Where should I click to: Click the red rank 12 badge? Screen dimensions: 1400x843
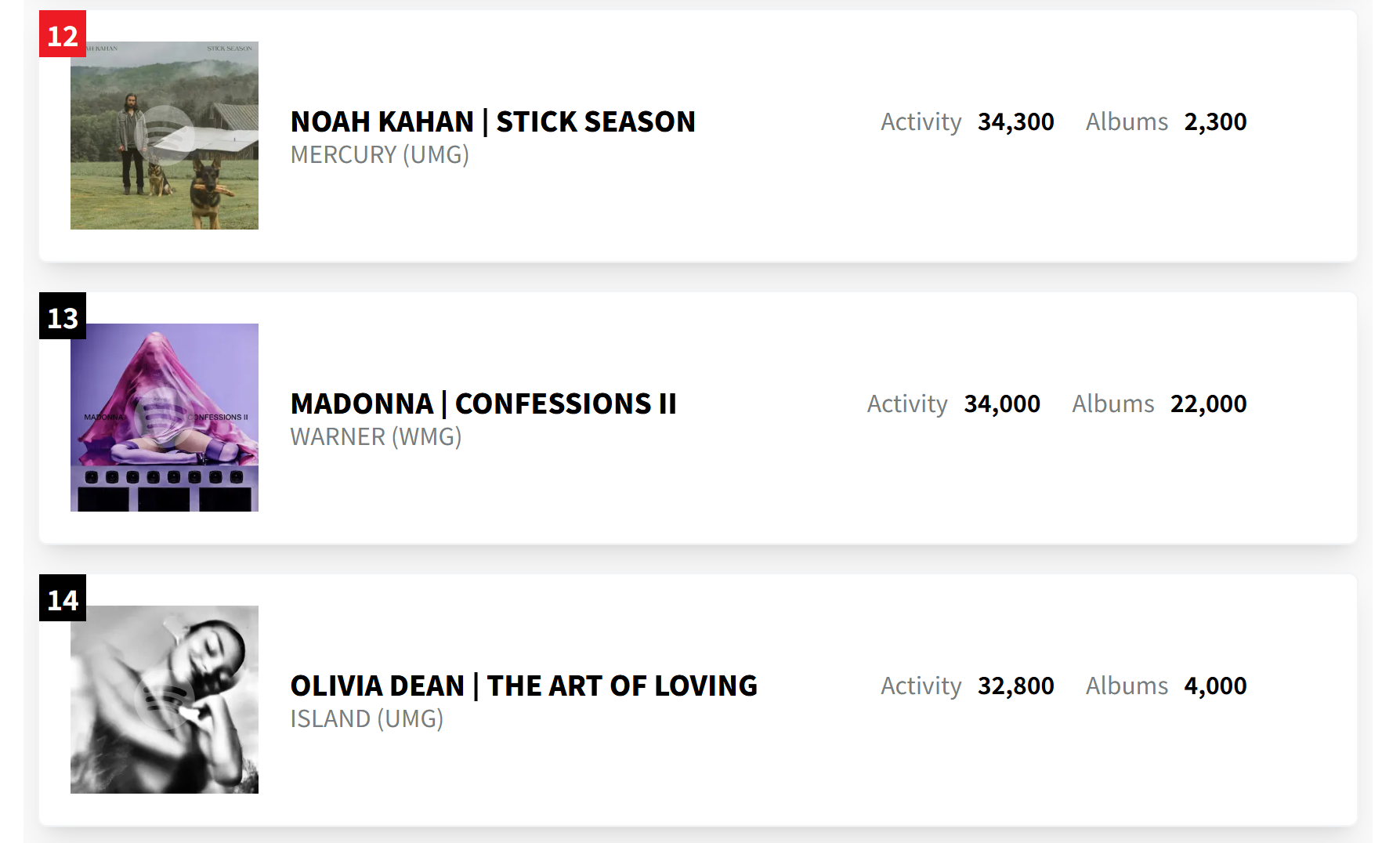coord(63,34)
